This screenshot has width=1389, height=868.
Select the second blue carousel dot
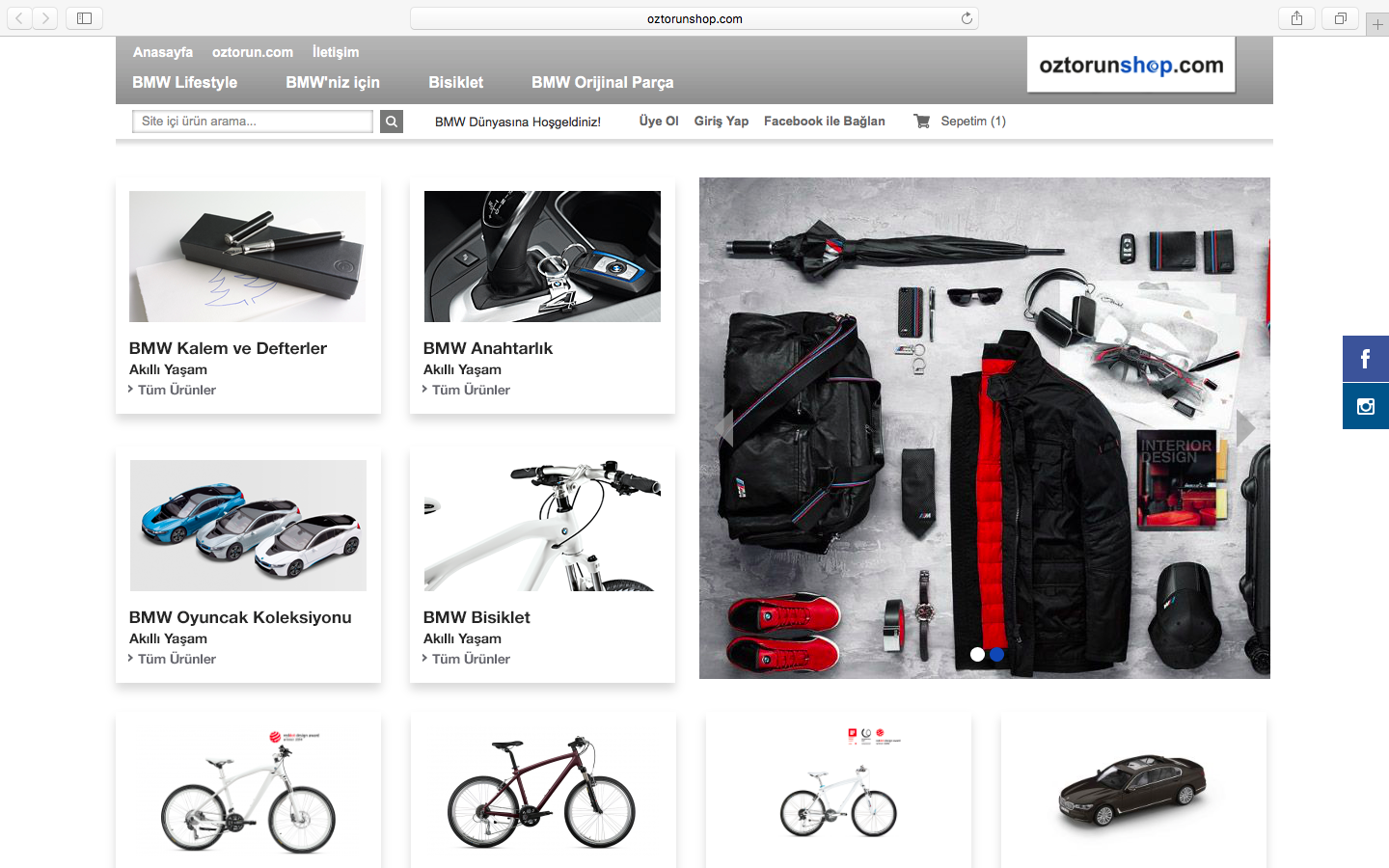click(x=996, y=654)
